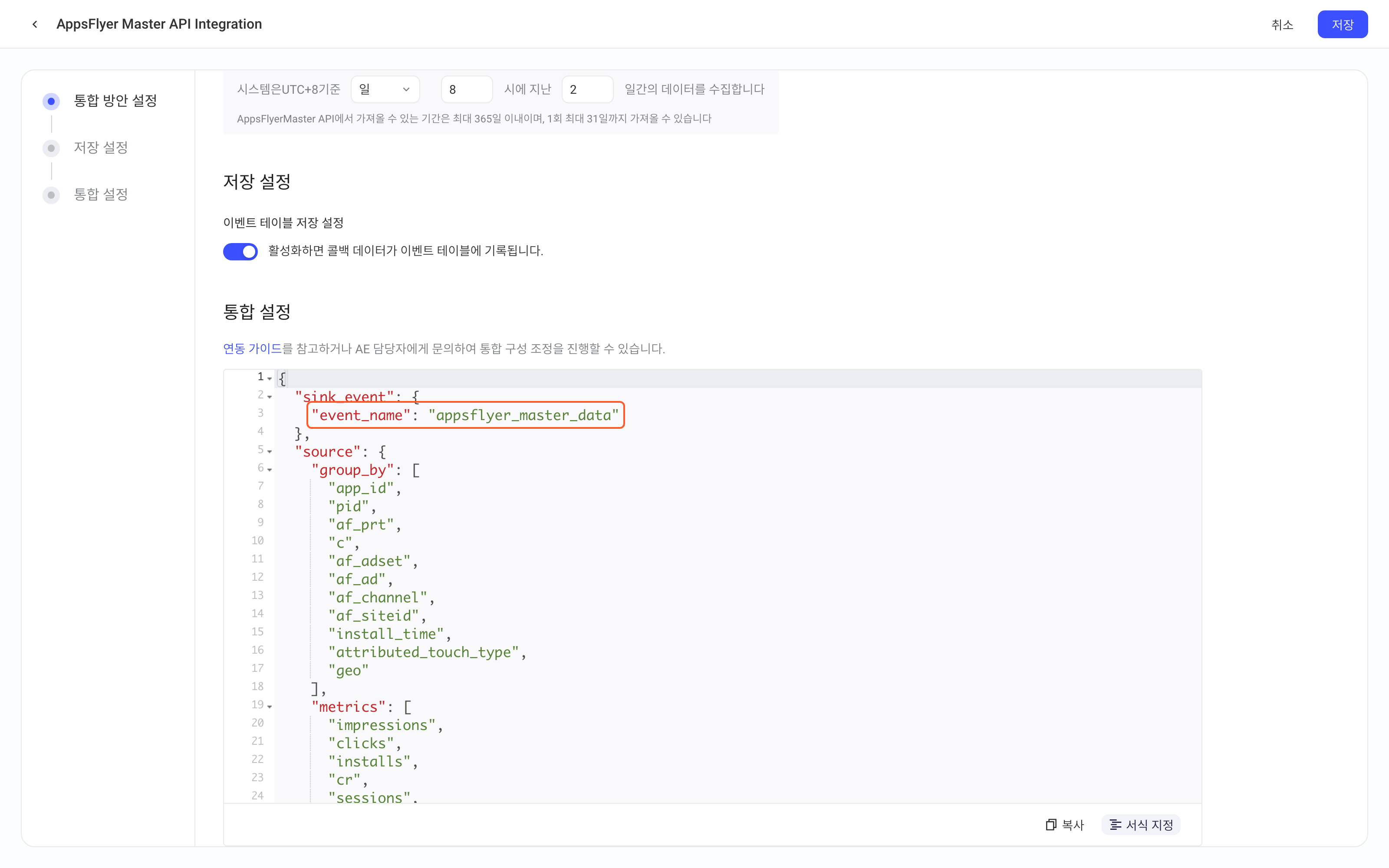Collapse the group_by array fold arrow
Screen dimensions: 1389x868
click(270, 470)
